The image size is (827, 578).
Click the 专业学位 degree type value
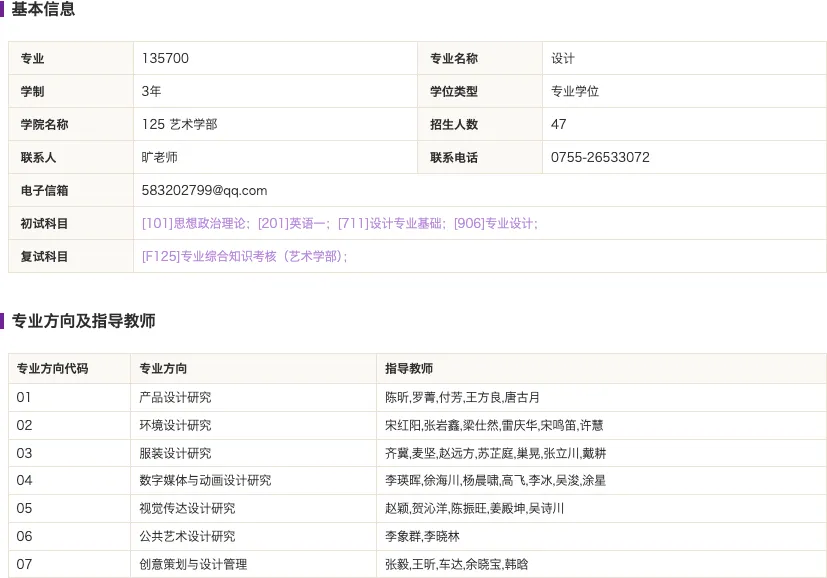click(x=575, y=91)
